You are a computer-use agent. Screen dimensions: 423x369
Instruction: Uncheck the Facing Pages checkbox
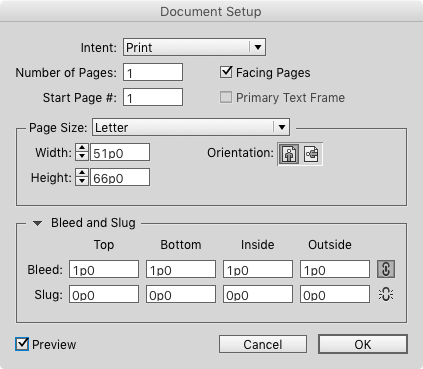[x=226, y=72]
